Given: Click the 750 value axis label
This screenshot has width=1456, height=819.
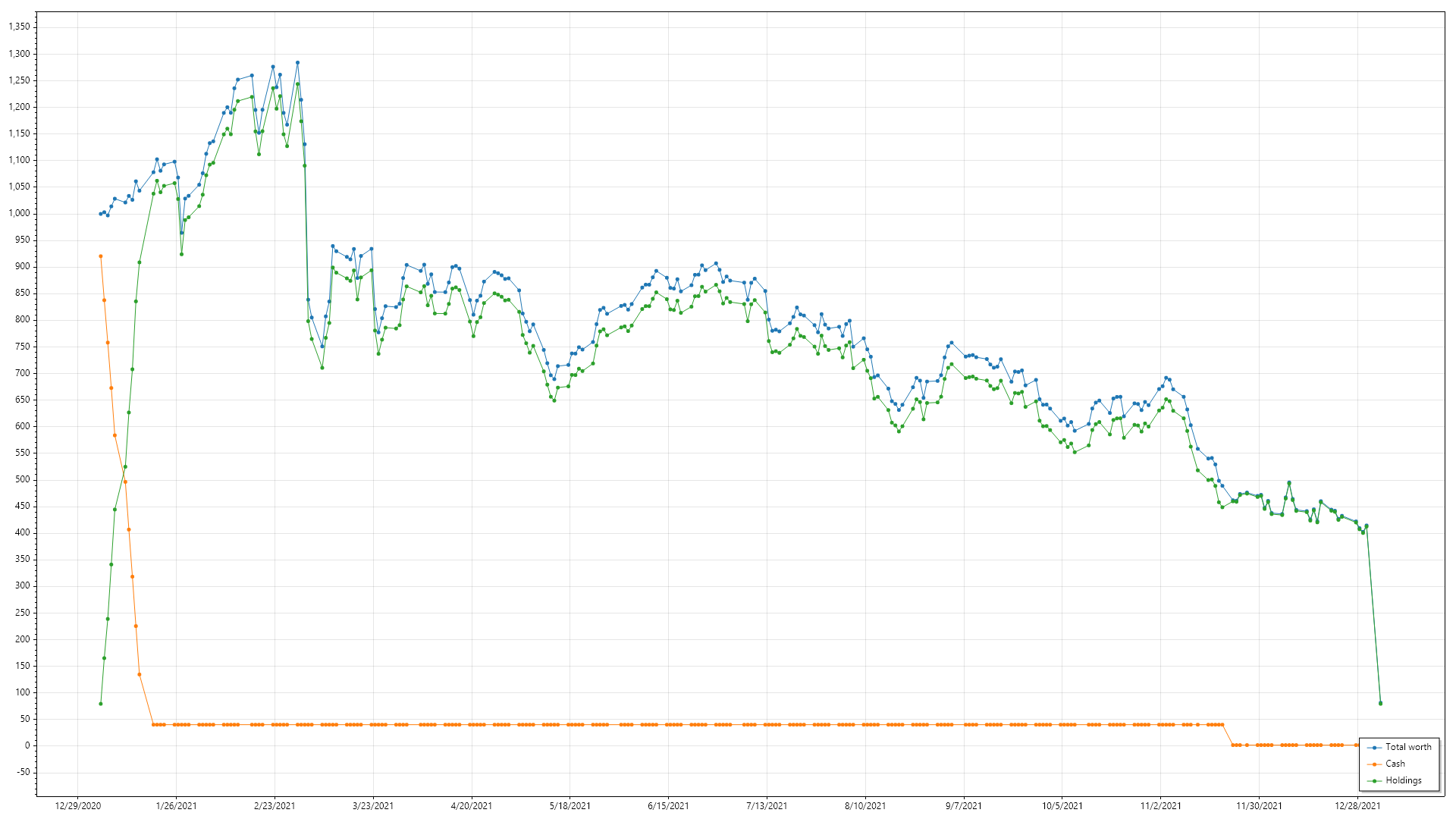Looking at the screenshot, I should pos(23,347).
